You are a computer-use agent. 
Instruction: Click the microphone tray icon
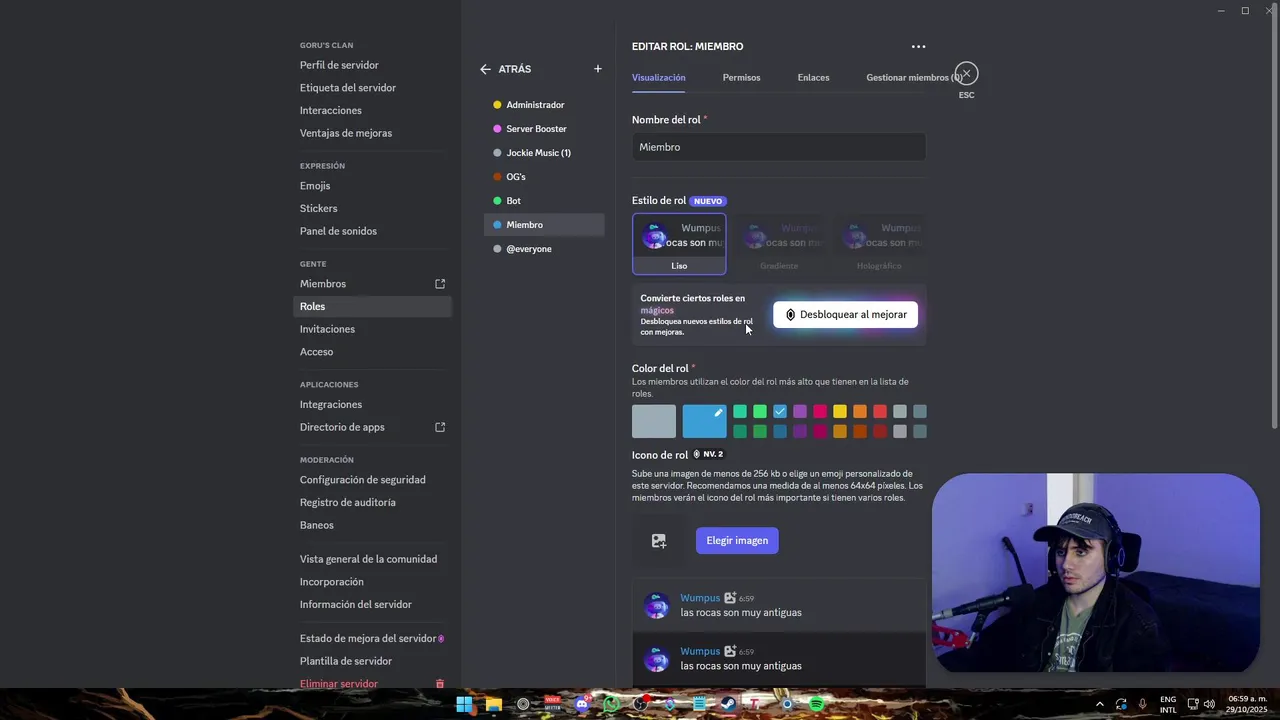[1142, 704]
